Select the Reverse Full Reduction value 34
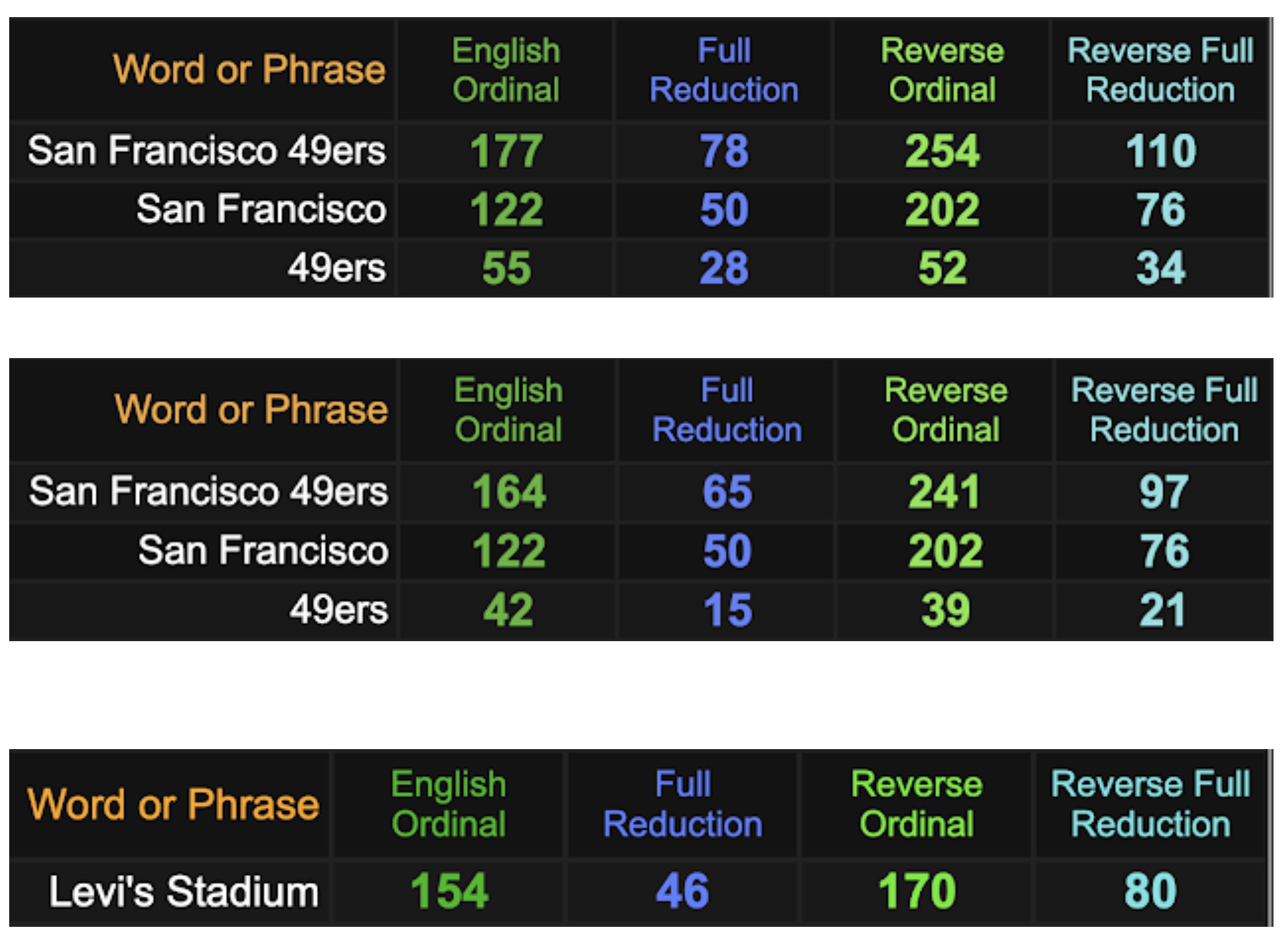1288x940 pixels. [x=1160, y=268]
